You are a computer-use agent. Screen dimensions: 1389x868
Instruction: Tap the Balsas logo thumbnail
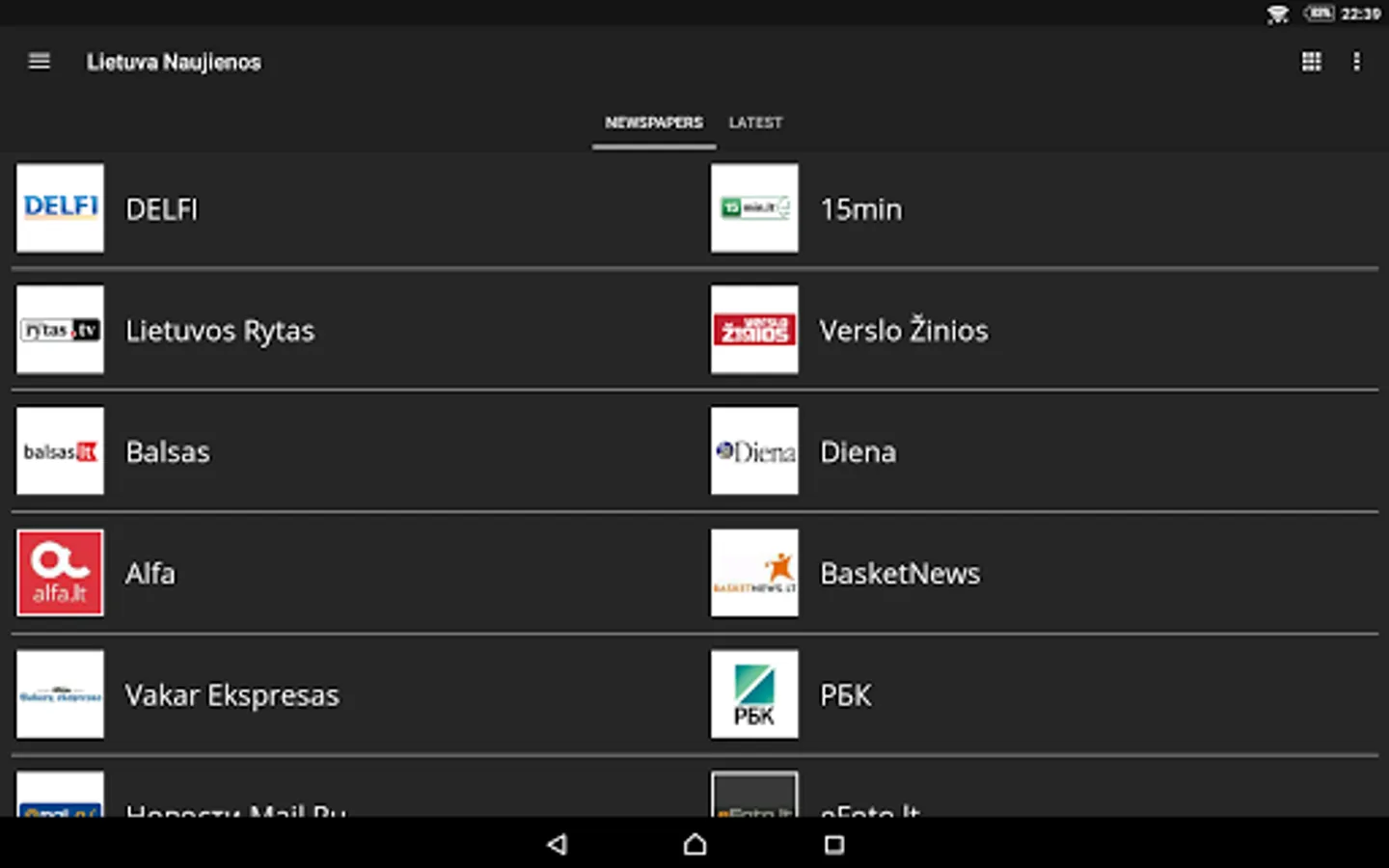coord(60,451)
